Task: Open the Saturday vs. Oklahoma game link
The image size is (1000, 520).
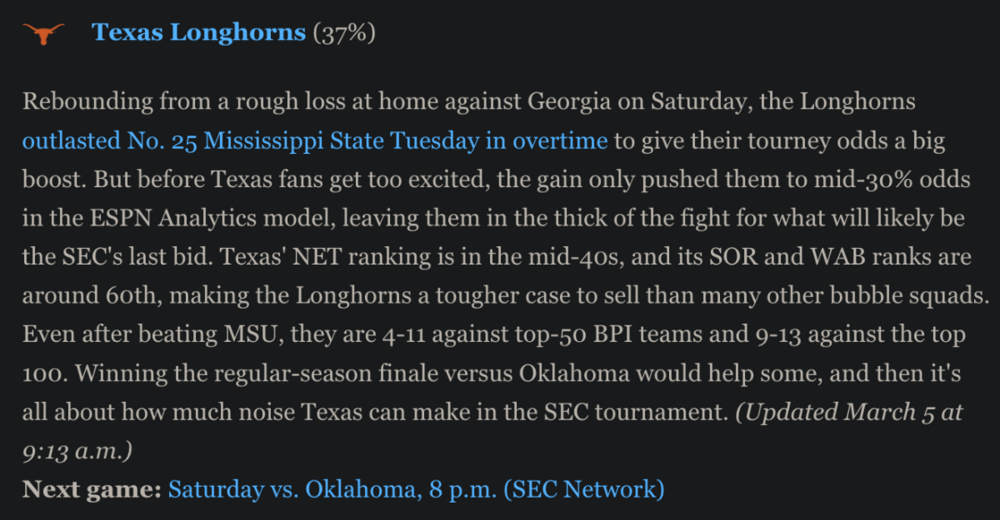Action: tap(415, 489)
